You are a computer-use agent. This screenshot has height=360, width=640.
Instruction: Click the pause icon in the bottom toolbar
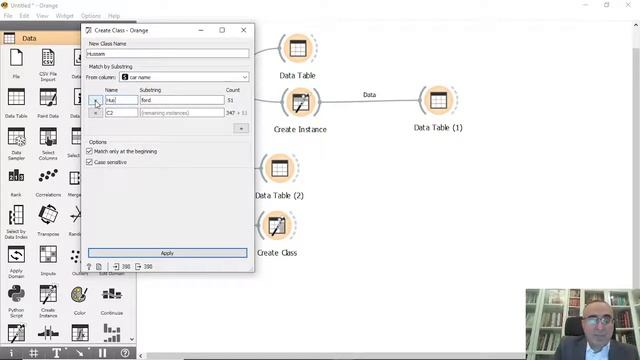[102, 353]
